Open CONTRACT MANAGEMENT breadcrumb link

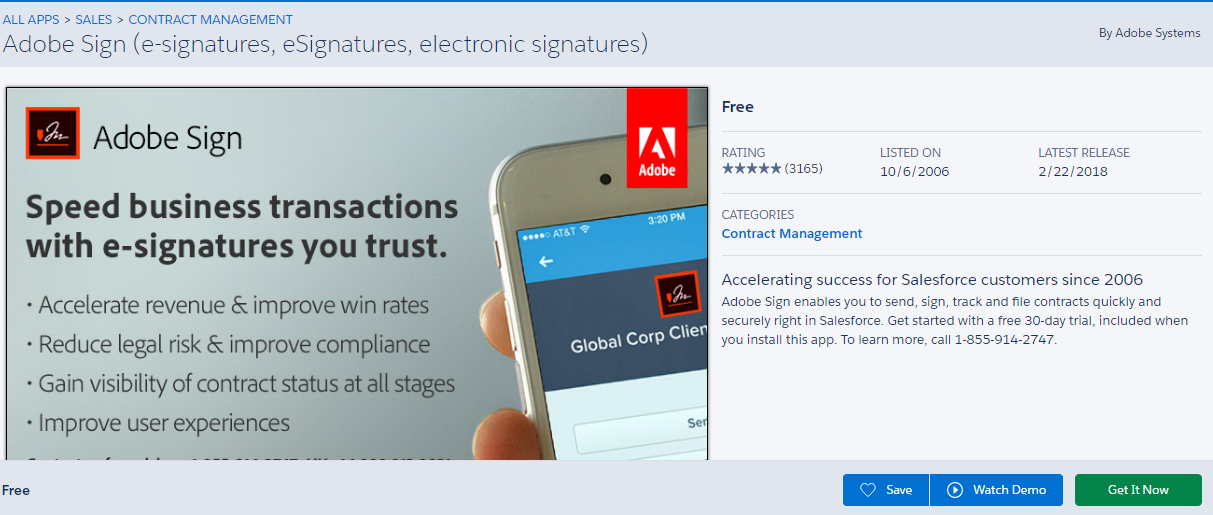coord(211,19)
